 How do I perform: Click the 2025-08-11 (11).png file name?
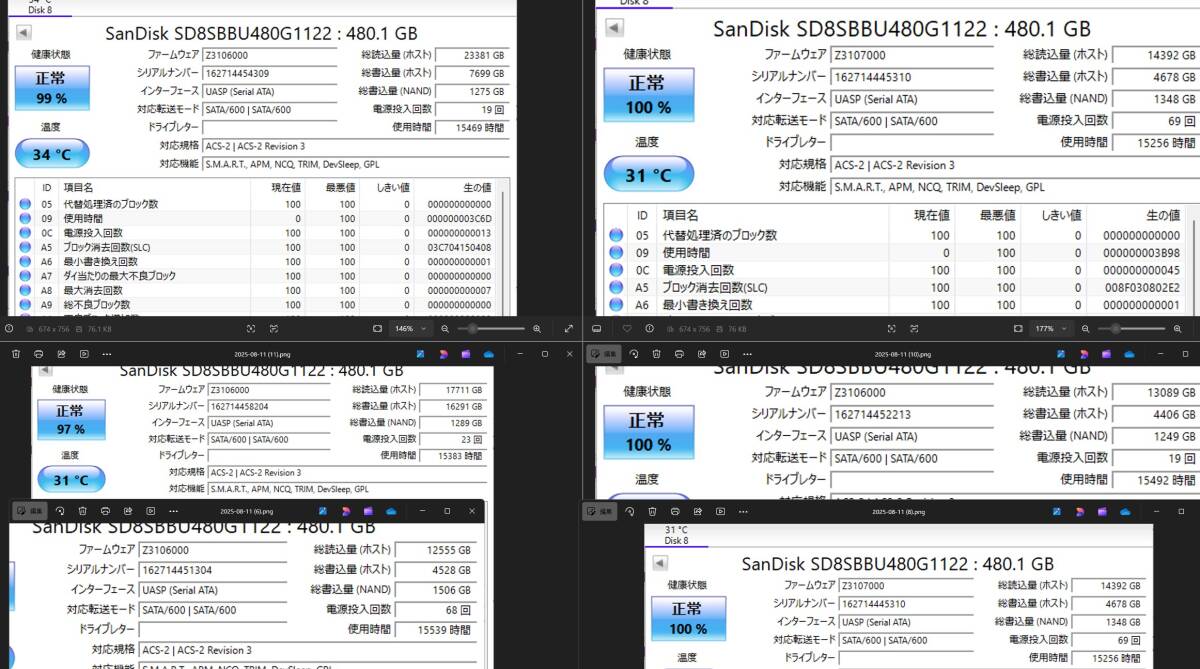pos(262,354)
